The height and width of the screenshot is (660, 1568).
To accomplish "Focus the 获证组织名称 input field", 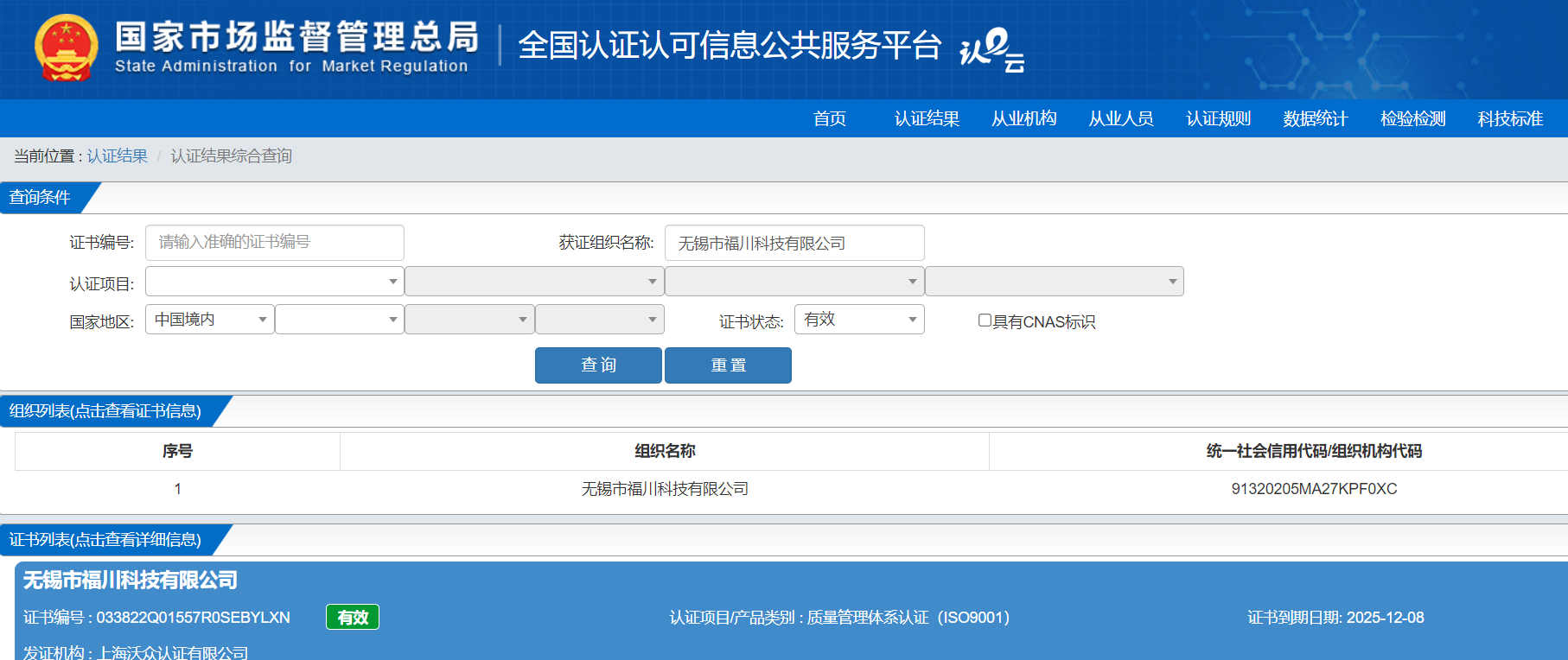I will [794, 243].
